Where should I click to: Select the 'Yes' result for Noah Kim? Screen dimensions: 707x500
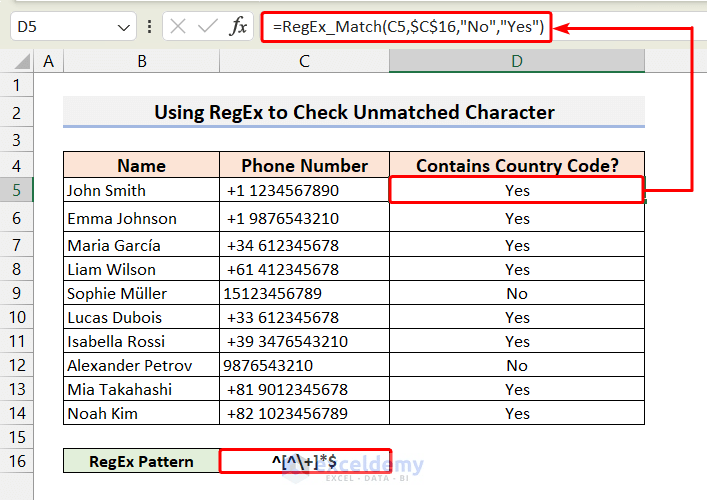(517, 413)
